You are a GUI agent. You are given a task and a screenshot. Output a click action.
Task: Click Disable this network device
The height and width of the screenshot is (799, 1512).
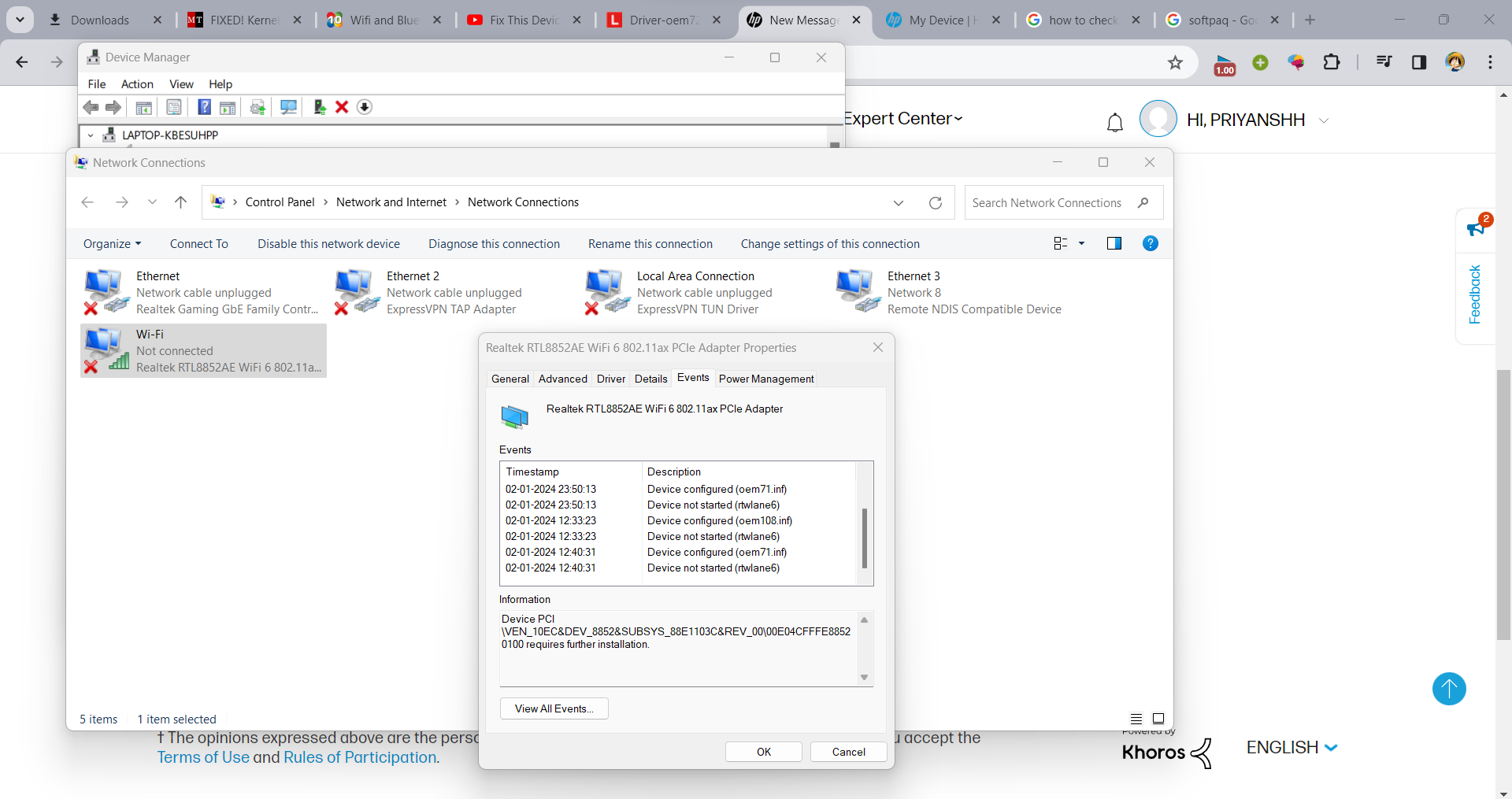pos(328,243)
